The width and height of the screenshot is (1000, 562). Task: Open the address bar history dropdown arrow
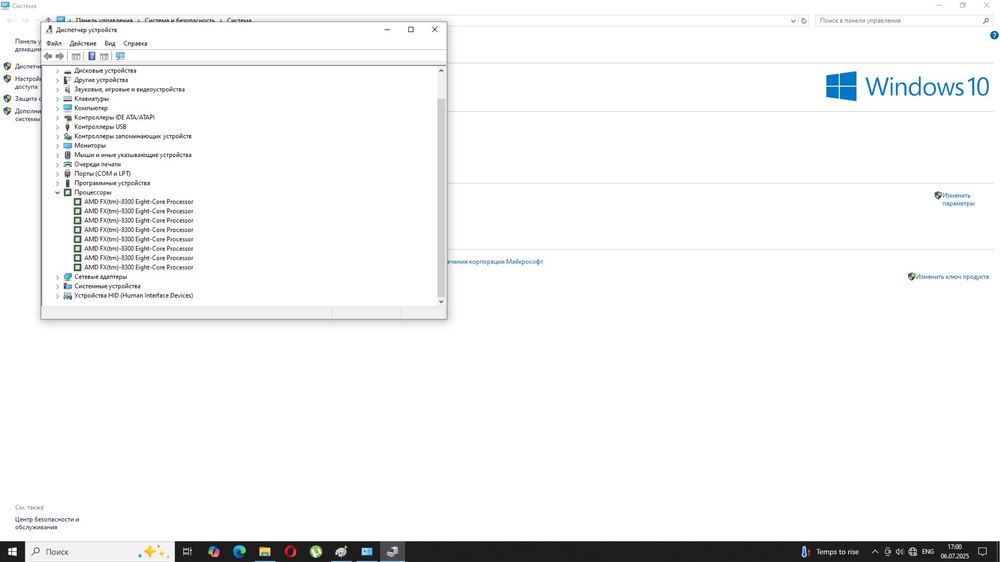(793, 21)
